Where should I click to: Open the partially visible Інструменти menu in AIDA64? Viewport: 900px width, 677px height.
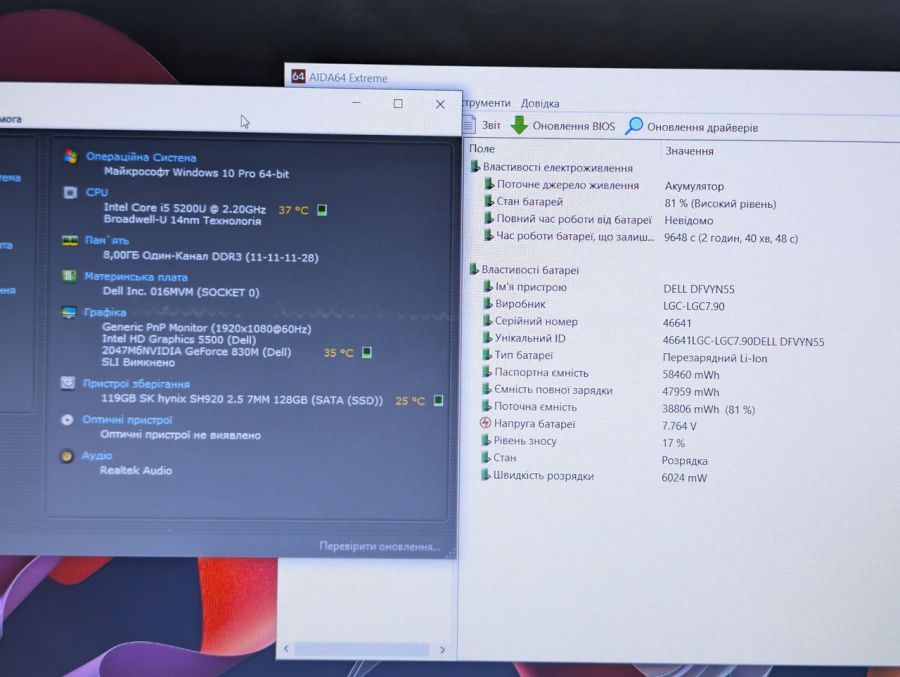coord(486,103)
